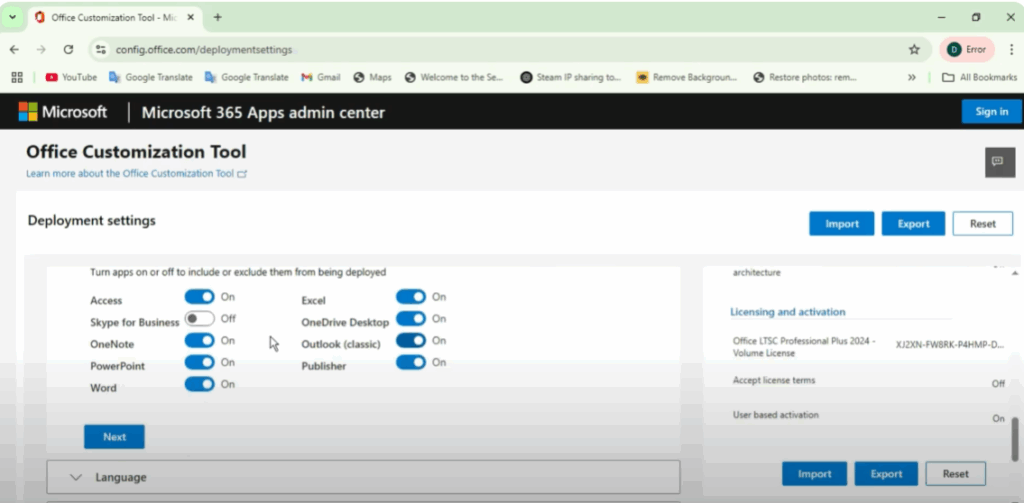1024x503 pixels.
Task: Click the summary panel scroll-up arrow
Action: (x=1015, y=272)
